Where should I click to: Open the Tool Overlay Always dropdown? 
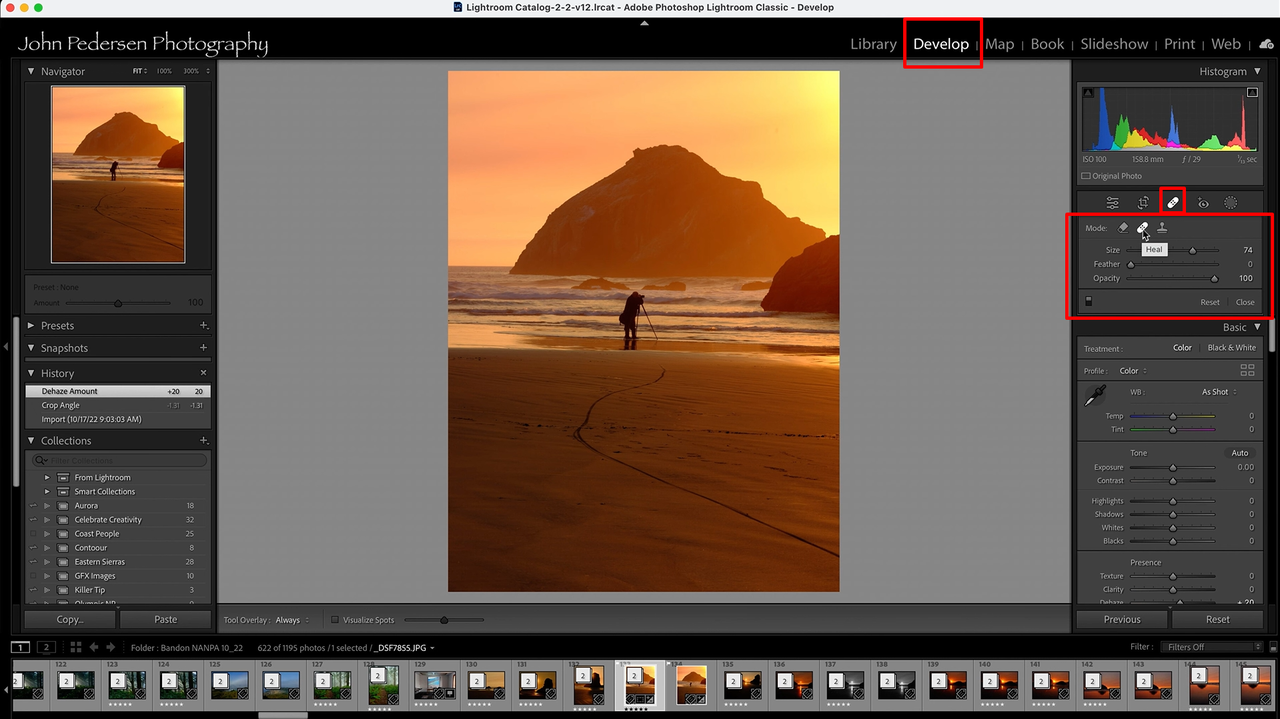coord(291,620)
